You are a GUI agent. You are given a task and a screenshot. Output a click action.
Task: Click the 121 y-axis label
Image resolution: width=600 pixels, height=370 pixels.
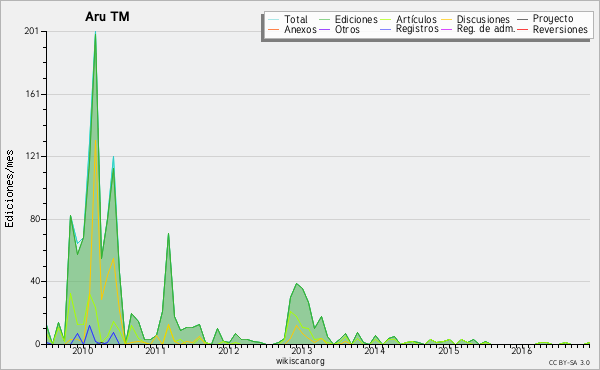[33, 156]
